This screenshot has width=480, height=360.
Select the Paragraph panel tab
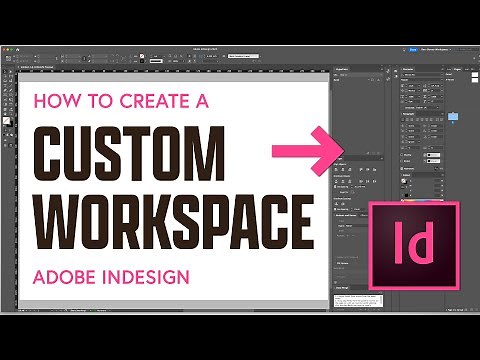pyautogui.click(x=409, y=114)
